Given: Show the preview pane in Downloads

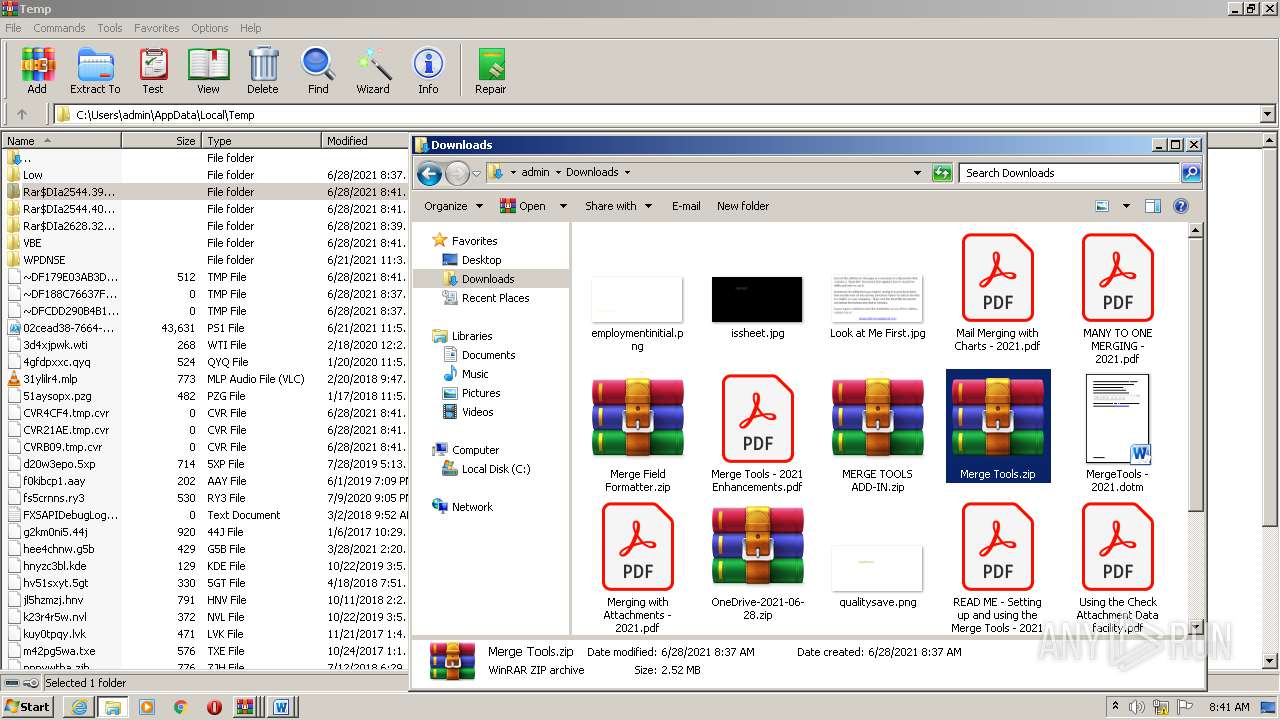Looking at the screenshot, I should pos(1152,206).
